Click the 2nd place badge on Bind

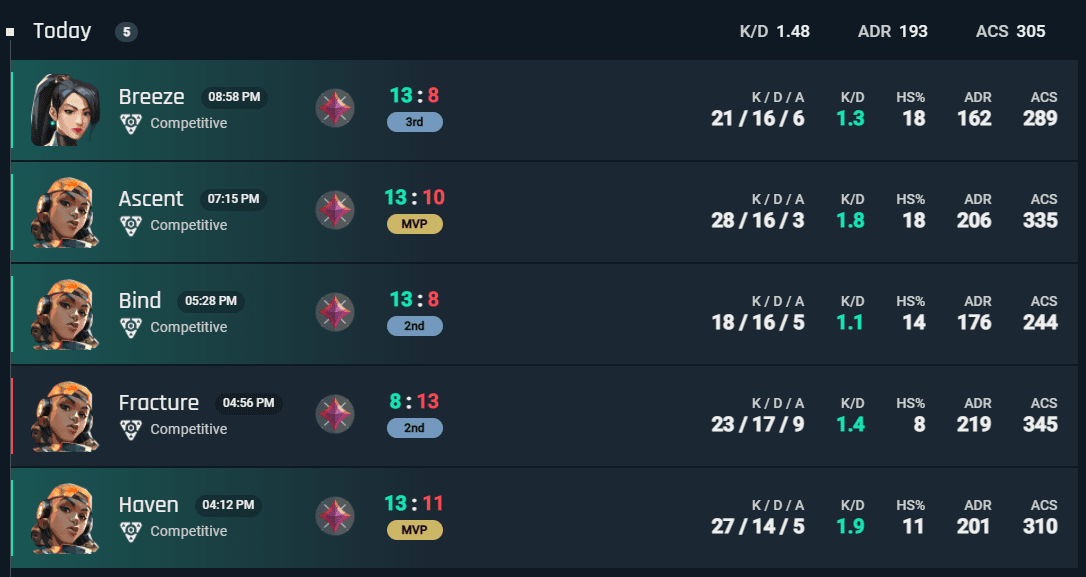coord(414,326)
